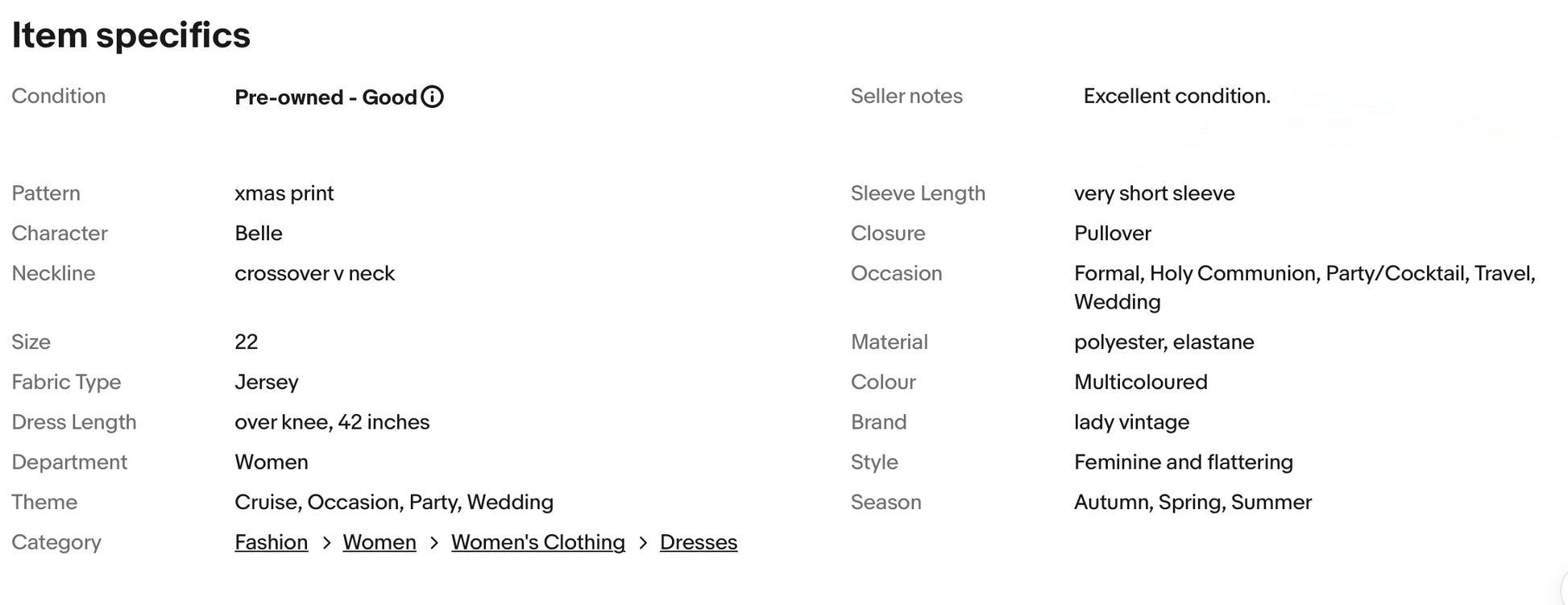Screen dimensions: 1568x605
Task: Click the Item specifics heading
Action: (131, 35)
